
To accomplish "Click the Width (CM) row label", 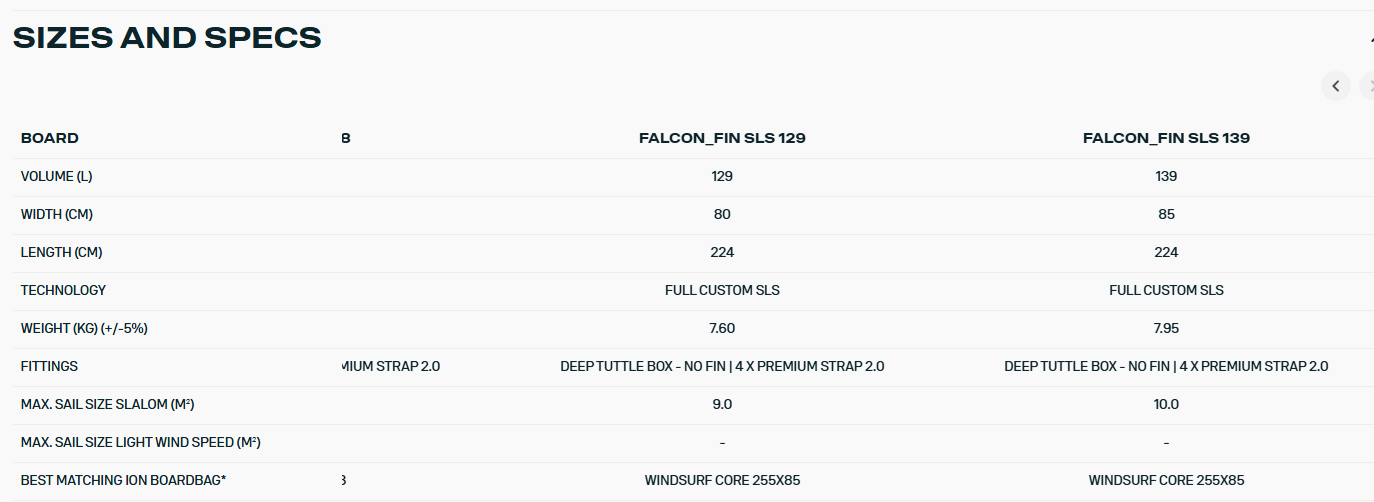I will [x=57, y=215].
